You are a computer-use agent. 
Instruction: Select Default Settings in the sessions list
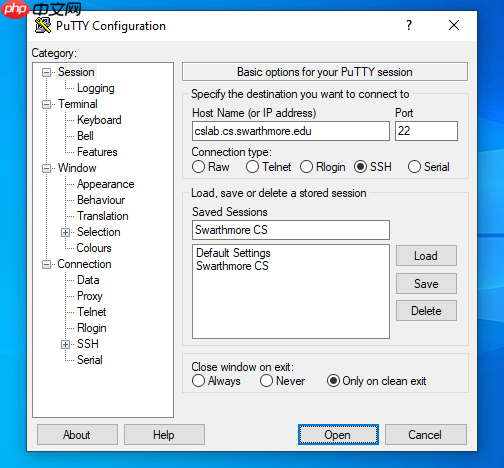233,253
